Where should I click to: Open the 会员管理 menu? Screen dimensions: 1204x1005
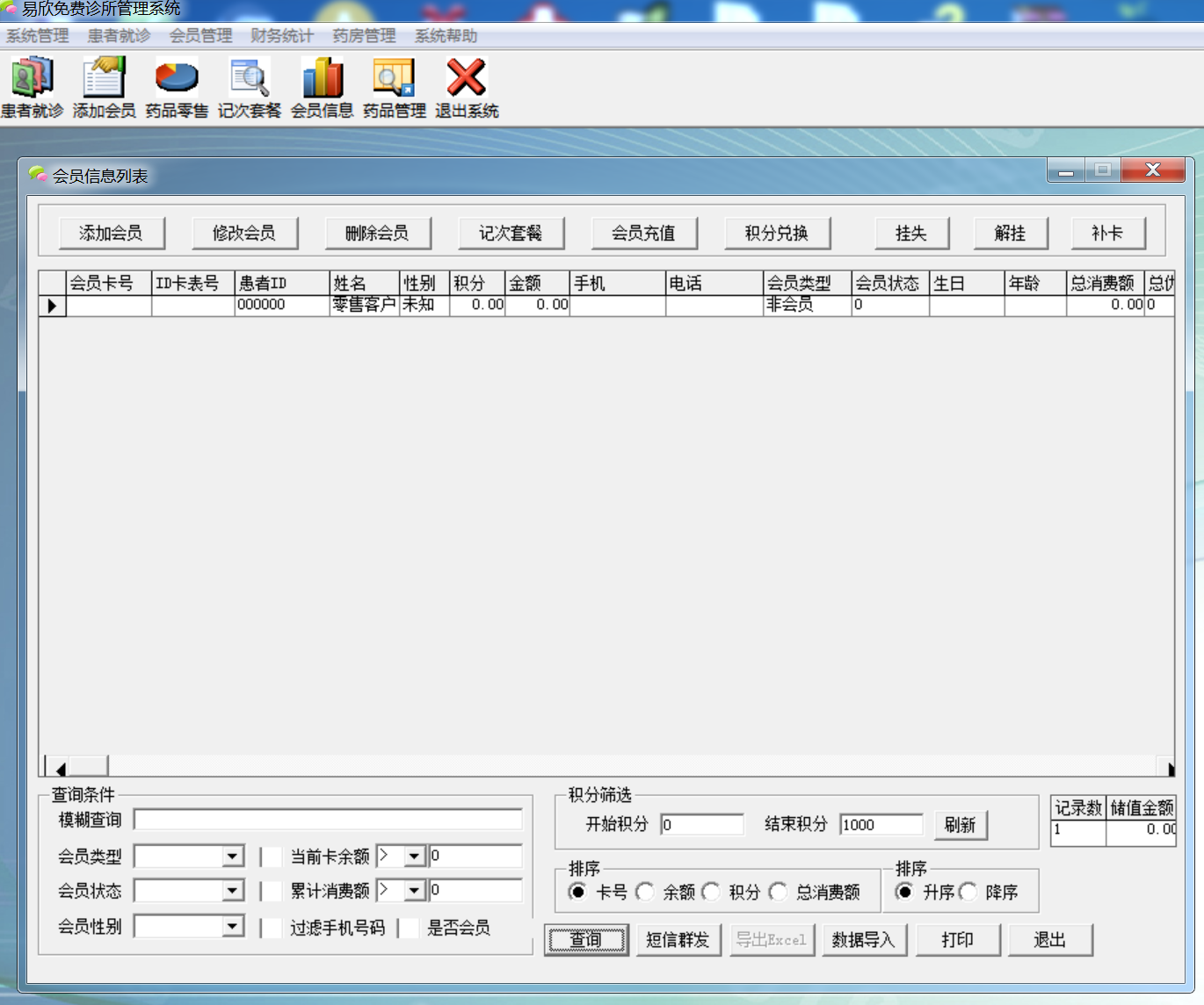tap(202, 36)
